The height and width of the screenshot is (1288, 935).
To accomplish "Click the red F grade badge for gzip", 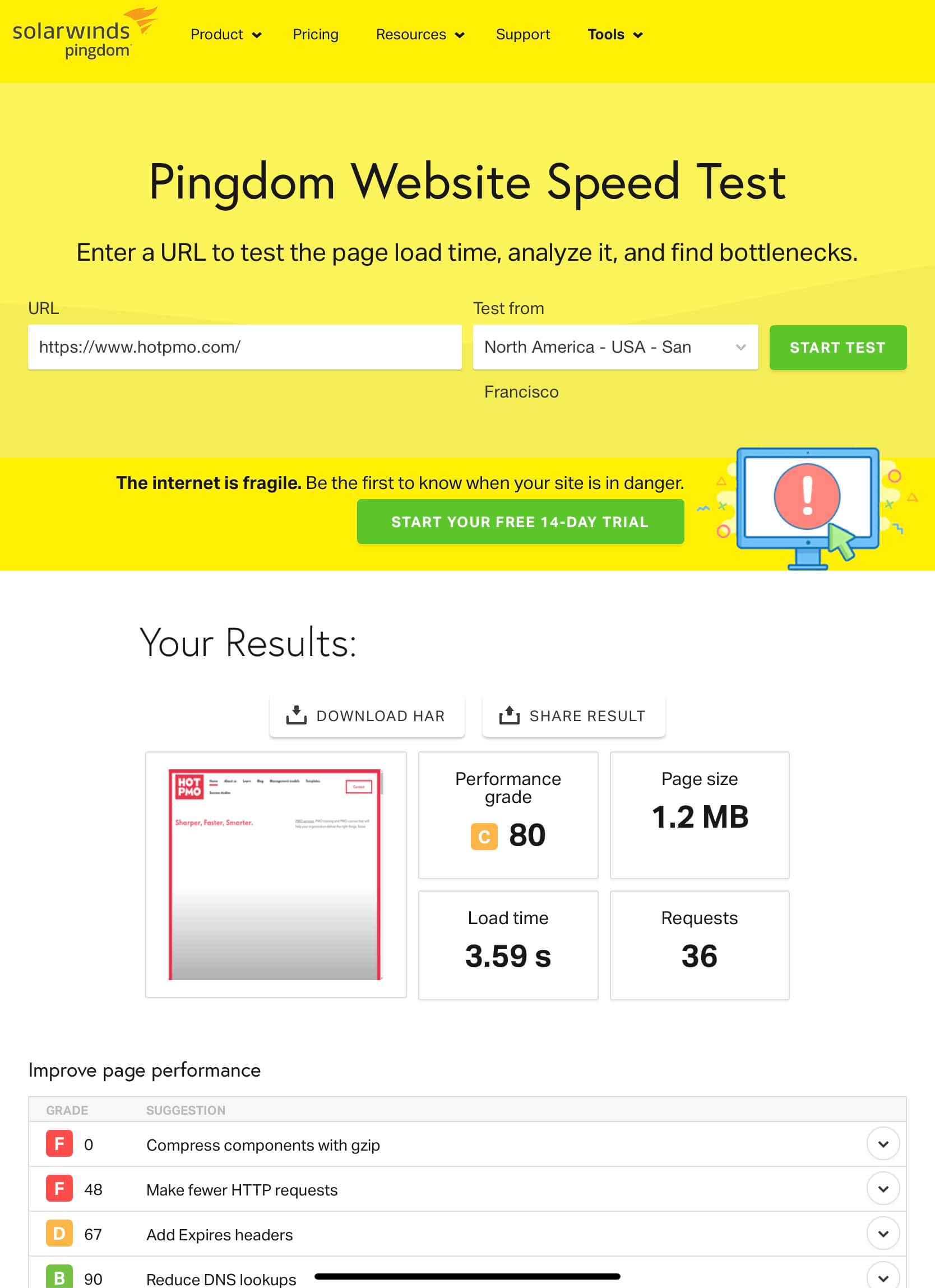I will click(59, 1144).
